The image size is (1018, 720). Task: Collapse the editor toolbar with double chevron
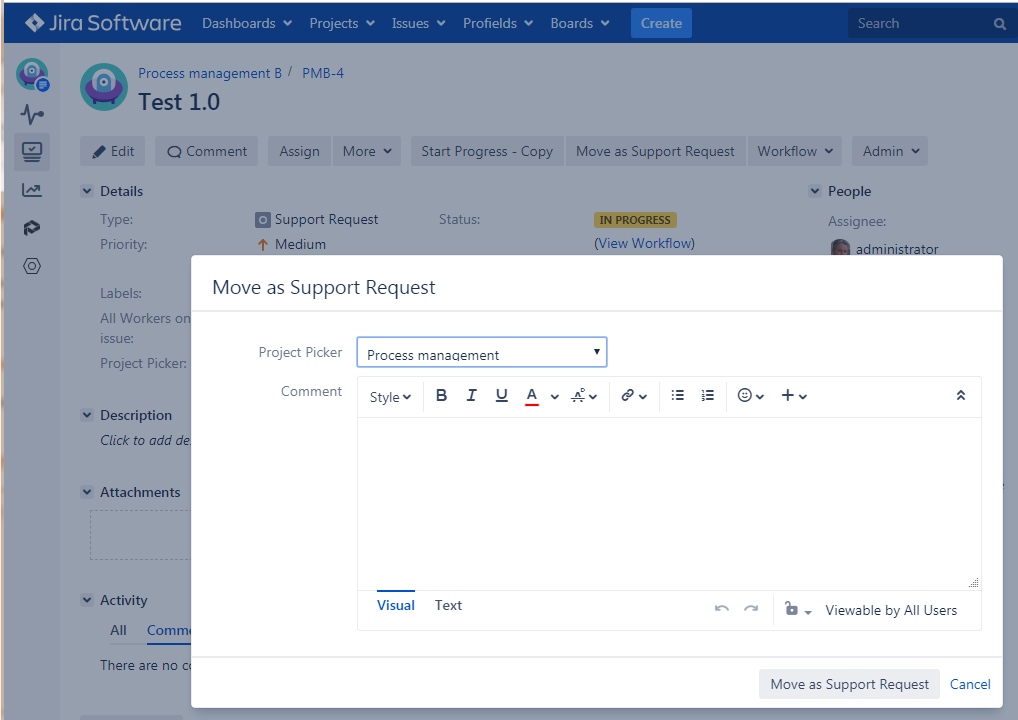[961, 396]
